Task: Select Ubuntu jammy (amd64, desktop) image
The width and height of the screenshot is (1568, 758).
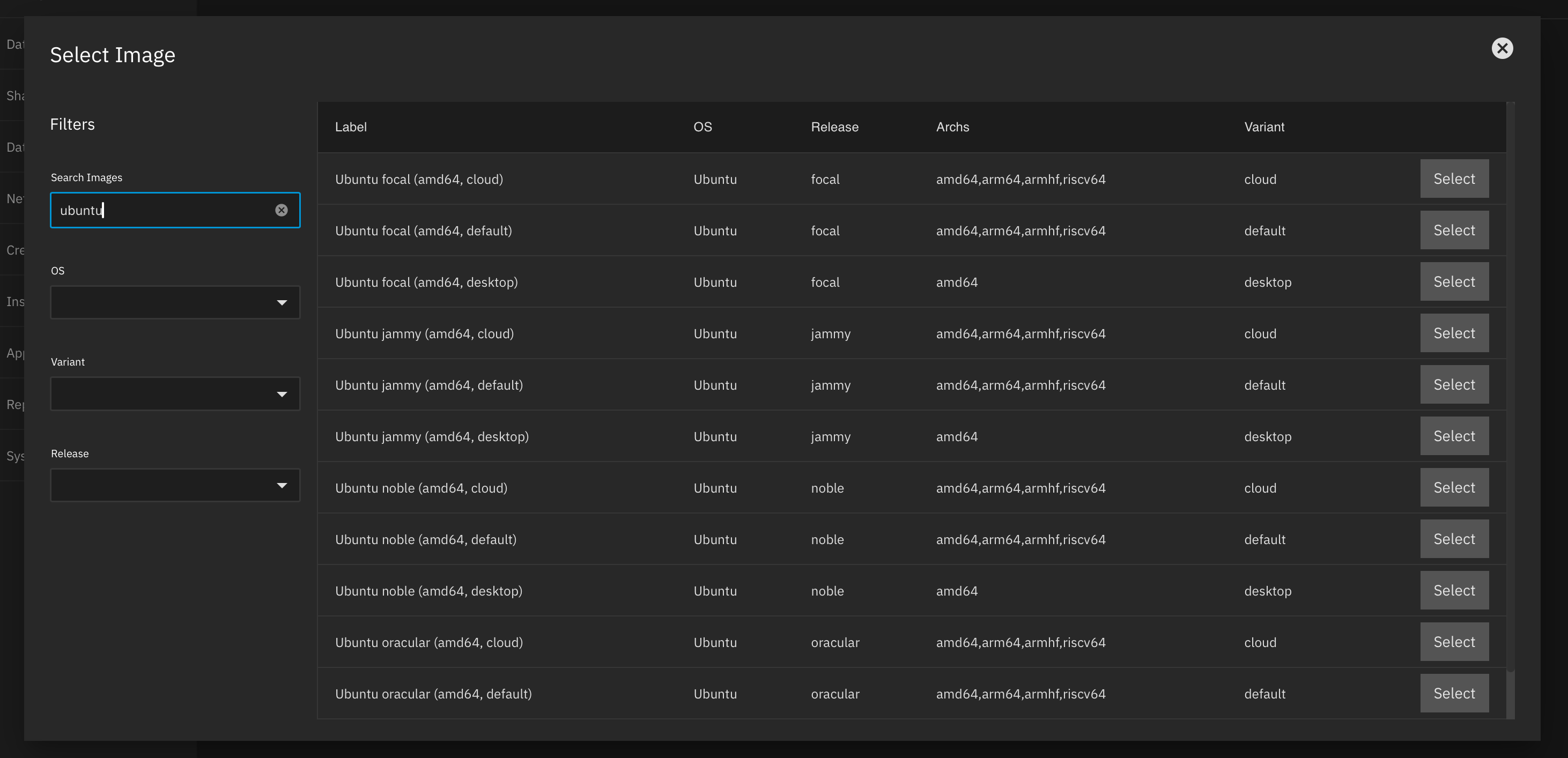Action: (1454, 436)
